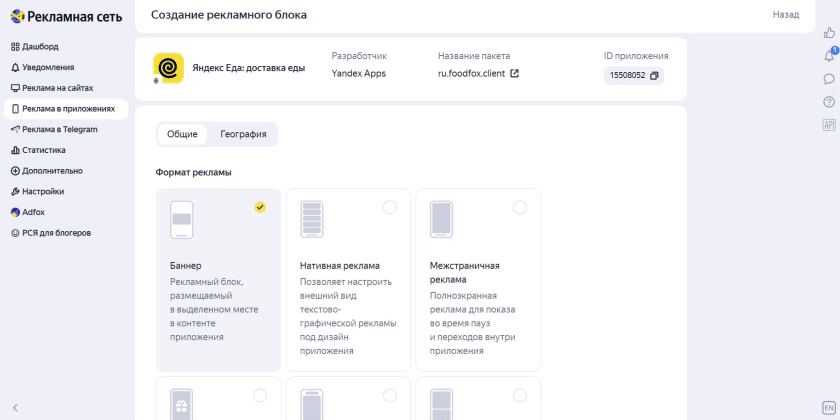840x420 pixels.
Task: Select Реклама в приложениях menu item
Action: click(x=66, y=109)
